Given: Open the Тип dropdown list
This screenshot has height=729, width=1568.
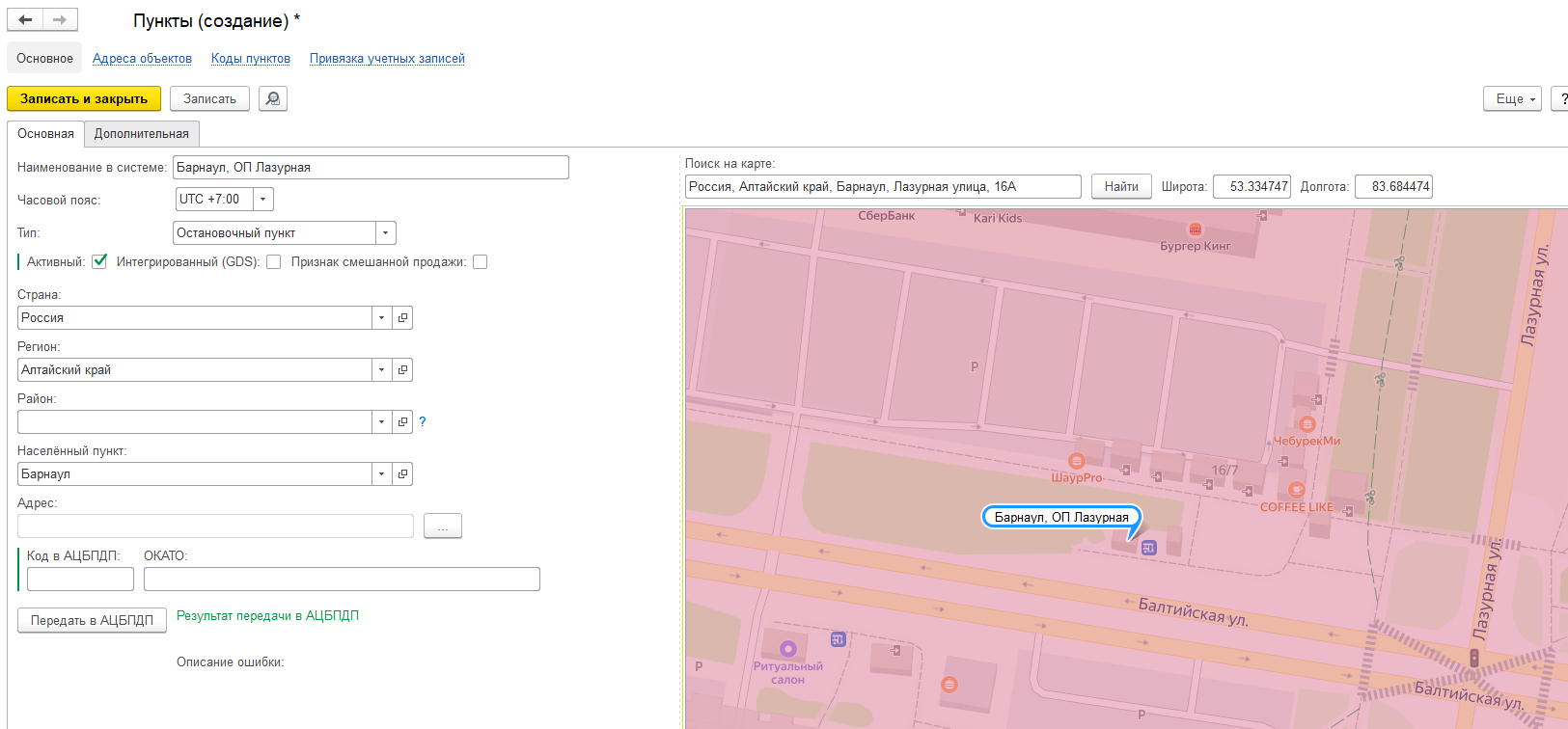Looking at the screenshot, I should (x=386, y=233).
